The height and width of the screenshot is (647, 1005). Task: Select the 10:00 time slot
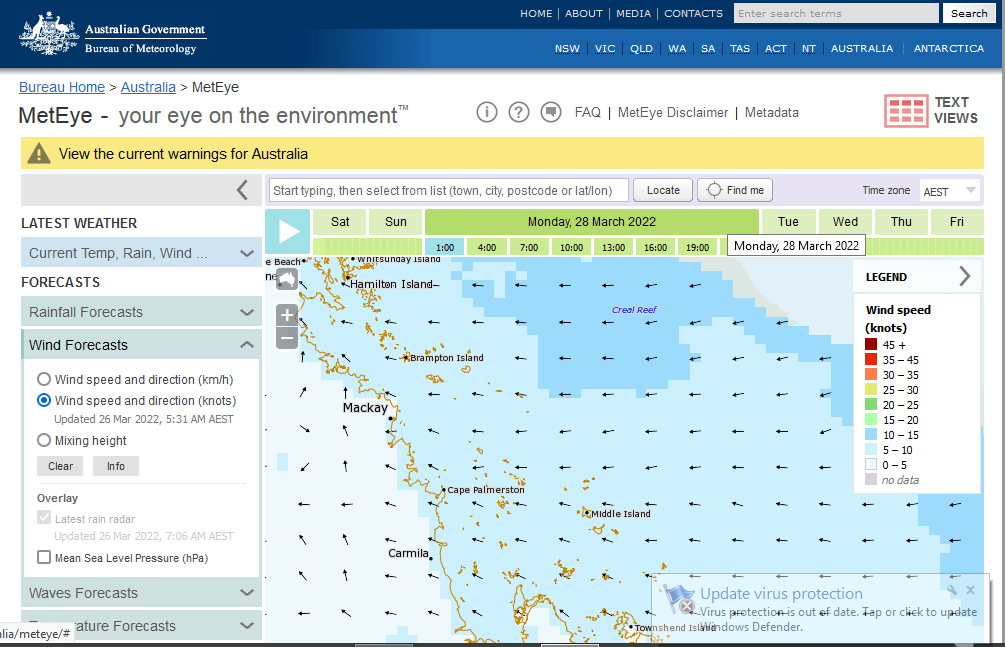pyautogui.click(x=571, y=247)
